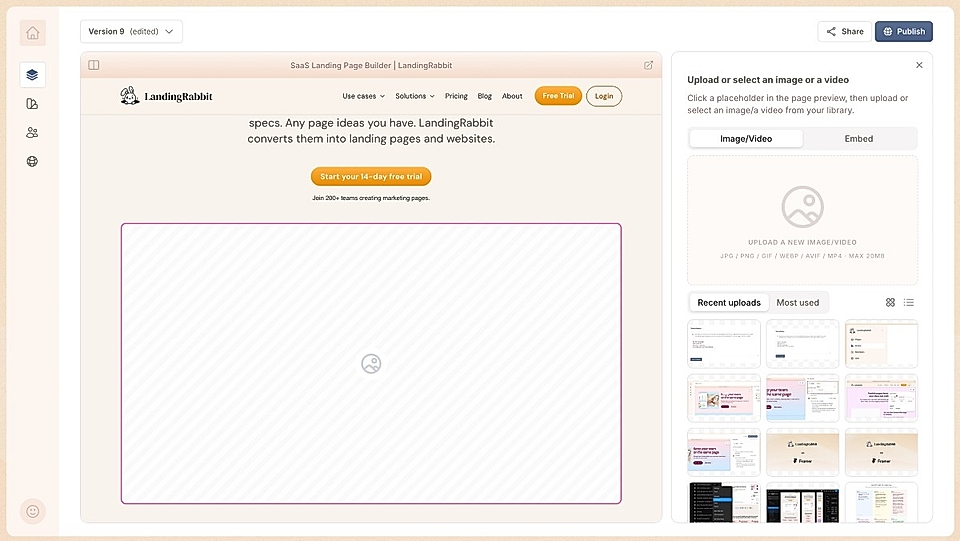Click the Share button
Image resolution: width=960 pixels, height=541 pixels.
(844, 32)
